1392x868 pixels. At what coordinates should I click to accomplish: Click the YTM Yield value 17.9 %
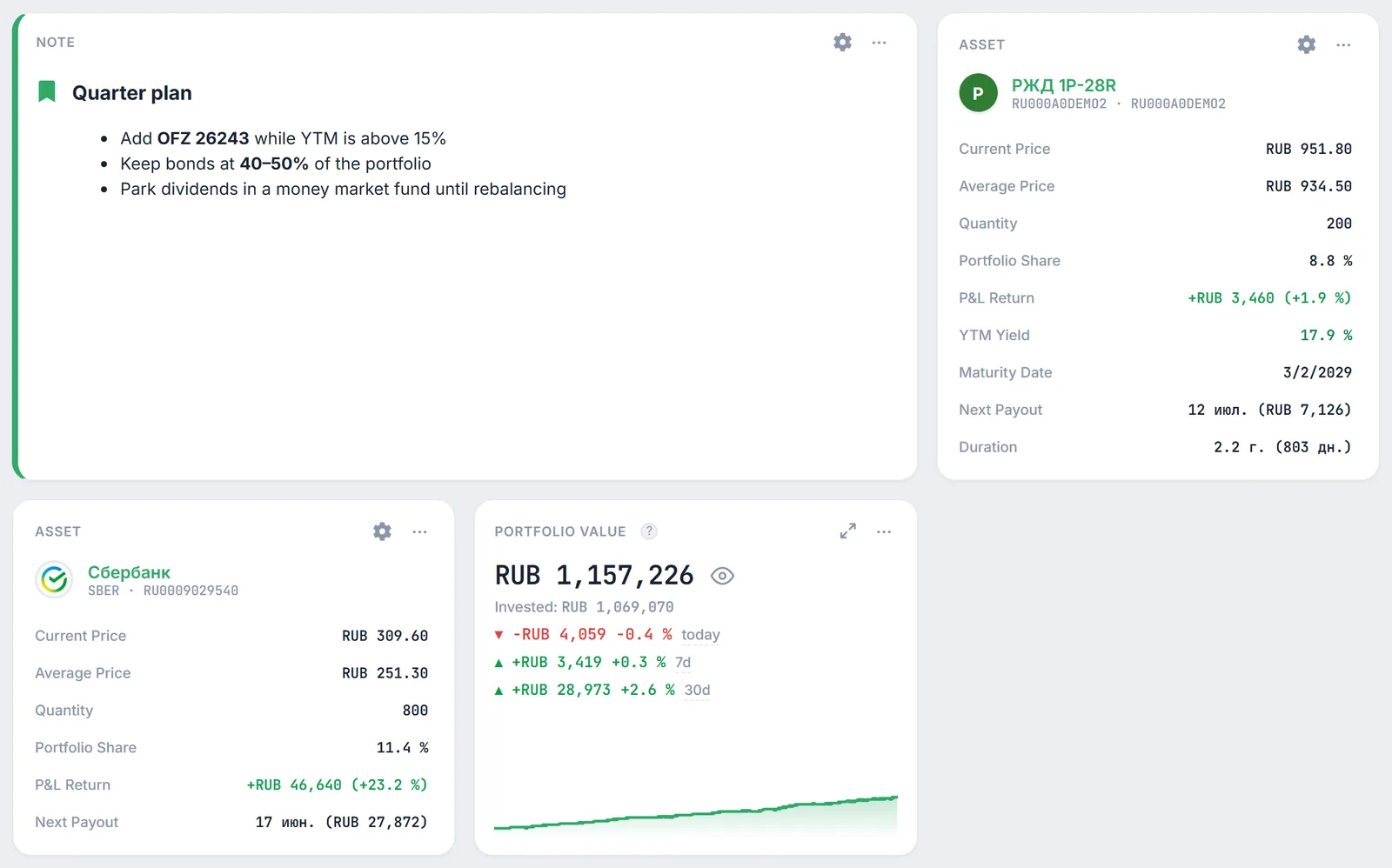(1326, 336)
